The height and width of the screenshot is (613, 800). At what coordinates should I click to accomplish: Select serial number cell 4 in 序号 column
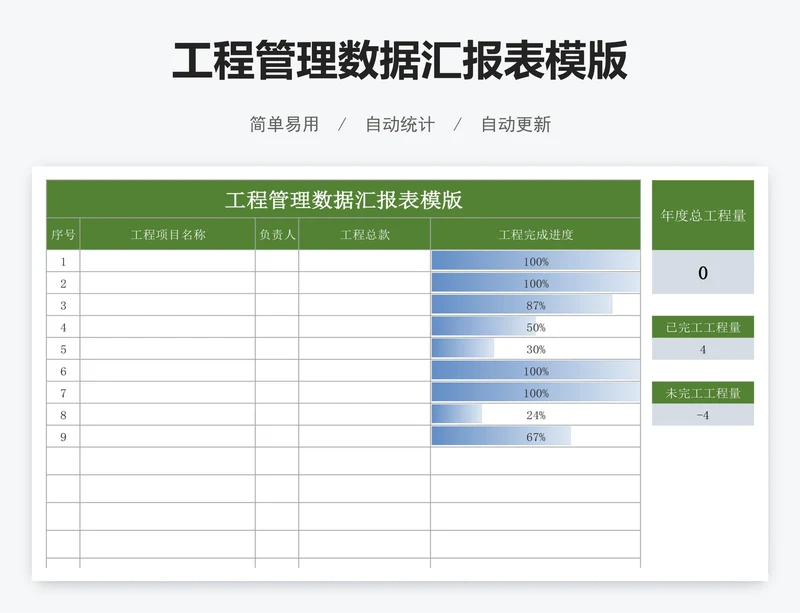(x=63, y=327)
